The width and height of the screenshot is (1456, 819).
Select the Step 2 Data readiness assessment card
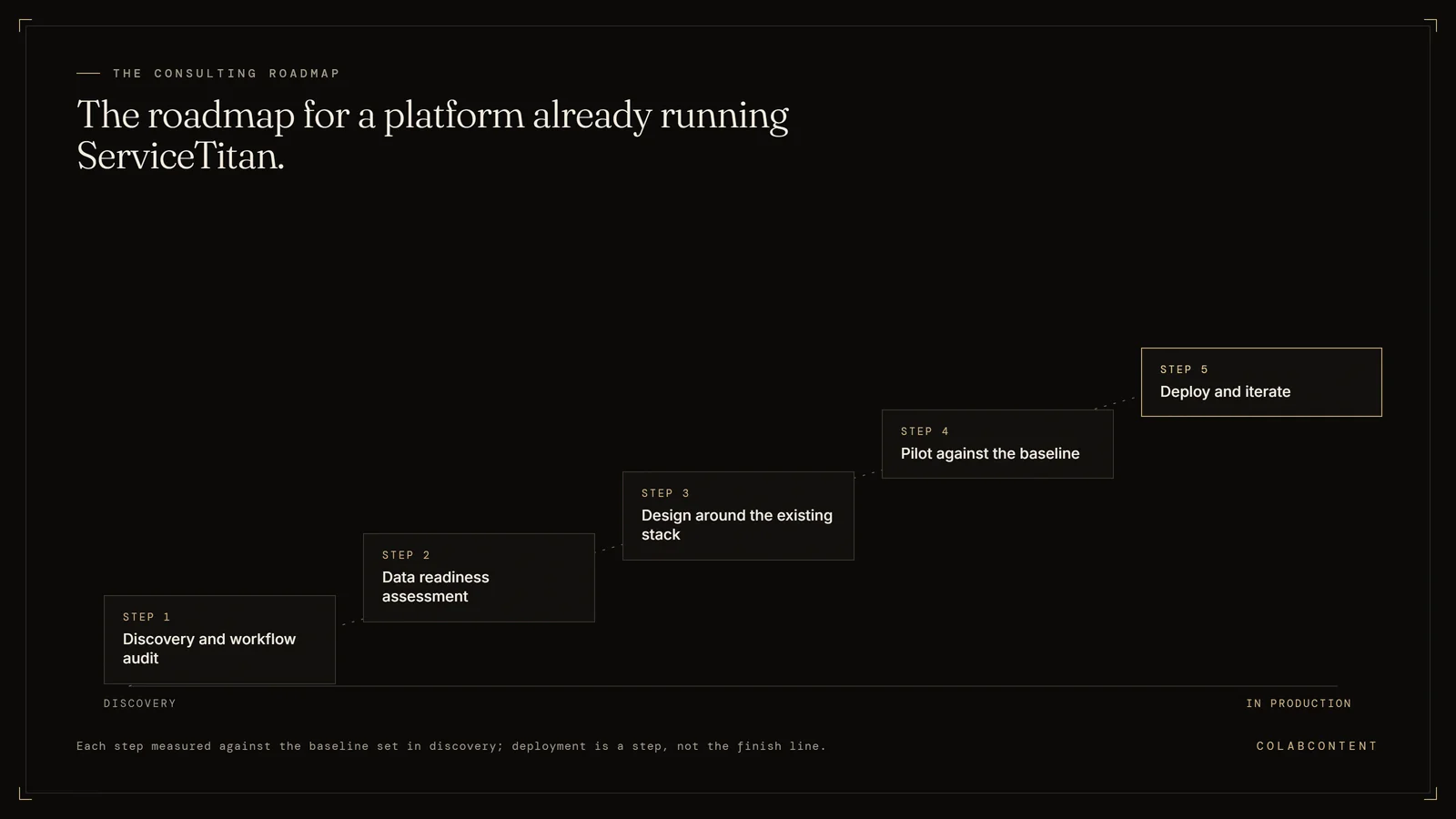(x=479, y=578)
